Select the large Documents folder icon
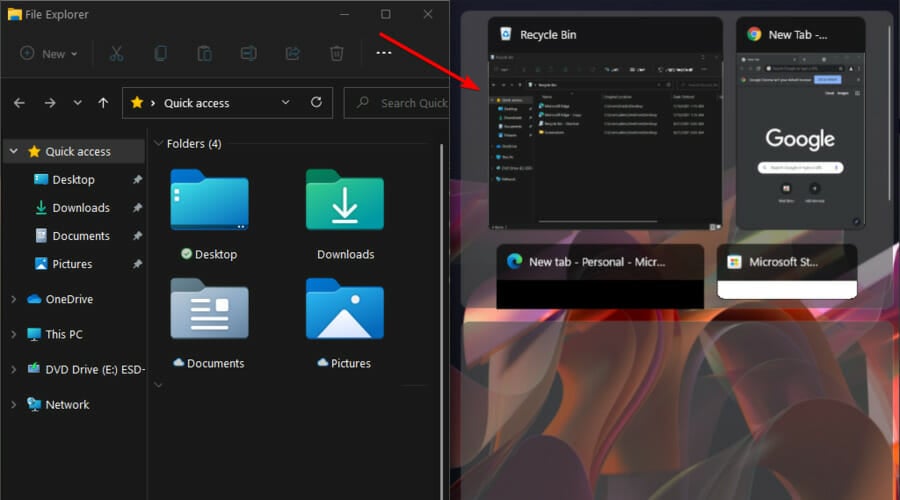Viewport: 900px width, 500px height. [210, 309]
